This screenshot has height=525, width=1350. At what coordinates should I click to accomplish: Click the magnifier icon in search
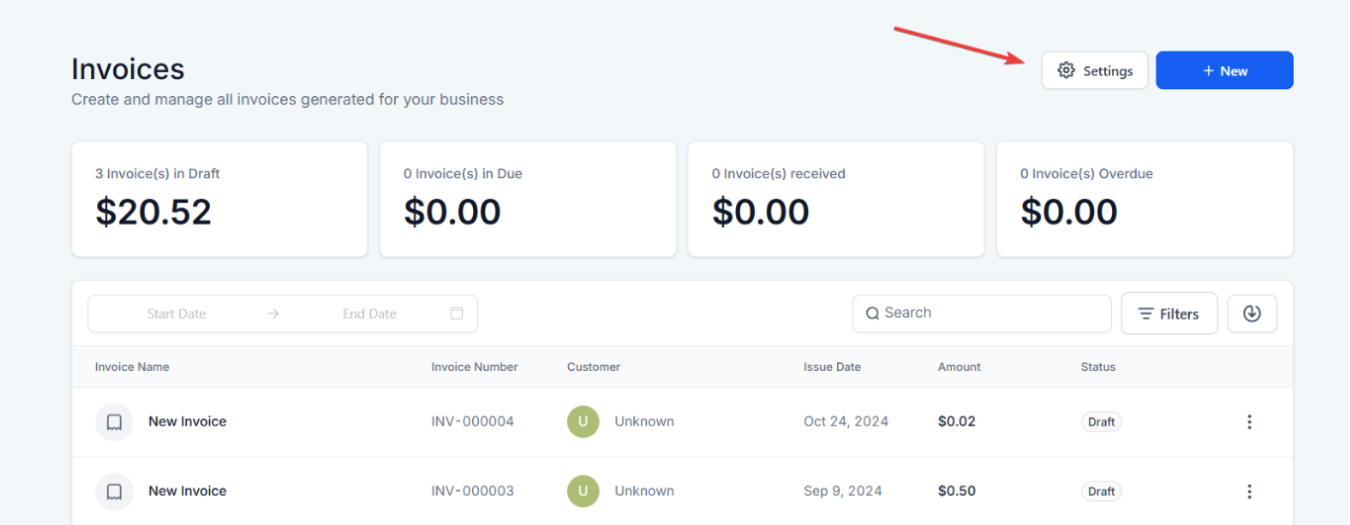point(872,313)
